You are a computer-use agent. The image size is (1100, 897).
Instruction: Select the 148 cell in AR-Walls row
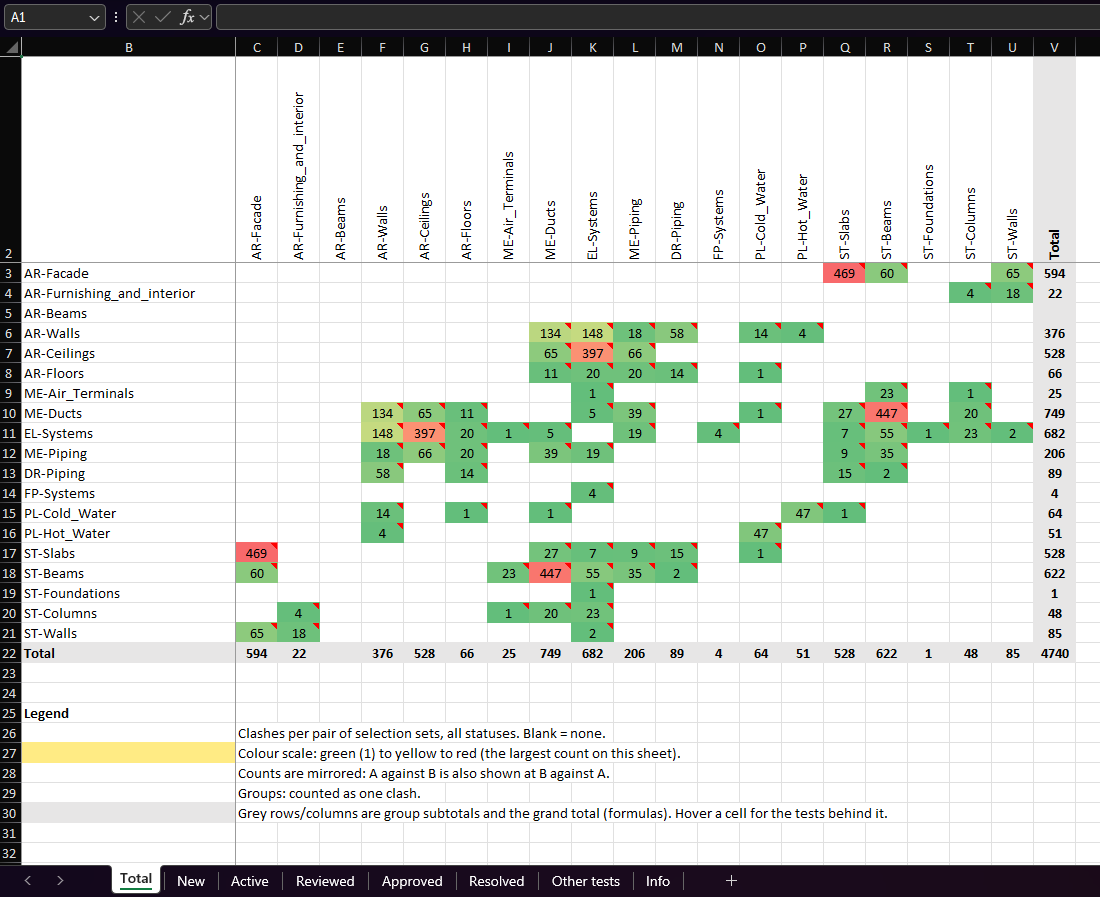click(x=593, y=334)
